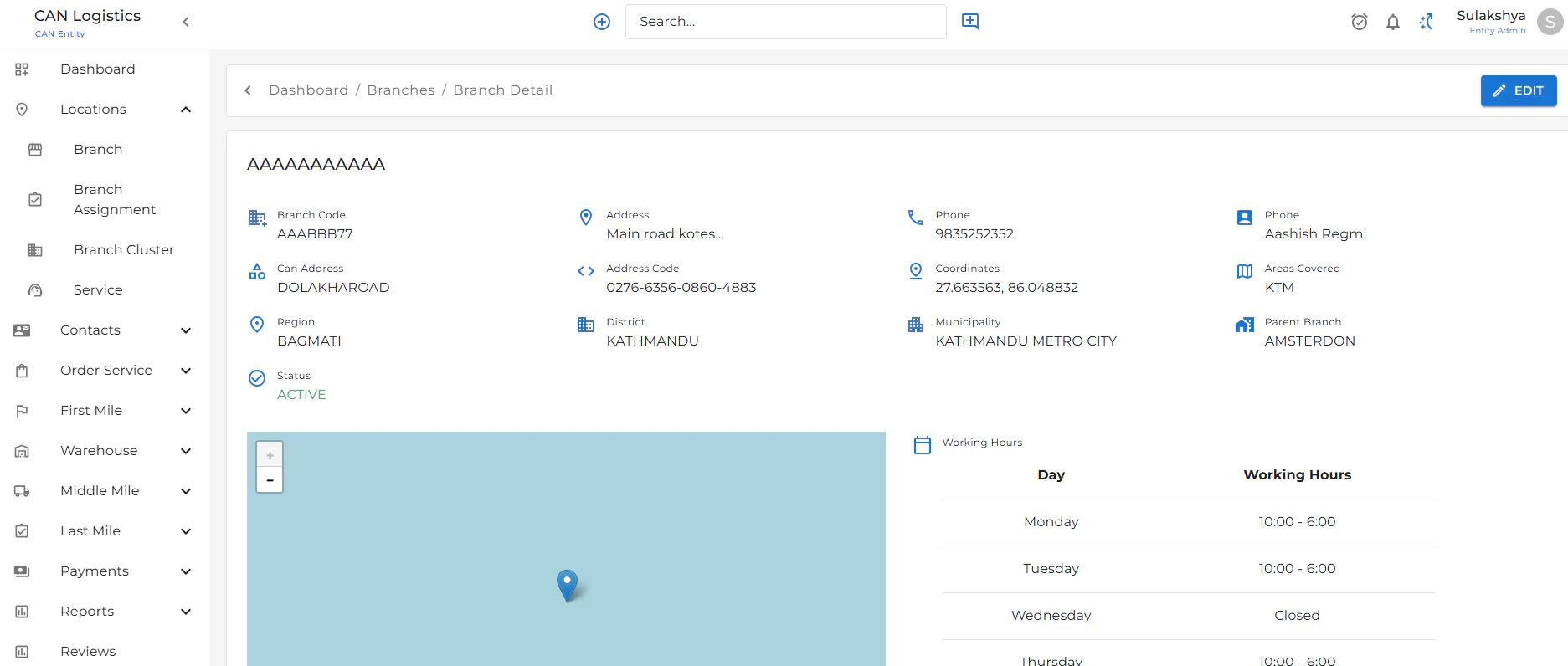Click into the Search field
This screenshot has height=666, width=1568.
pos(785,22)
